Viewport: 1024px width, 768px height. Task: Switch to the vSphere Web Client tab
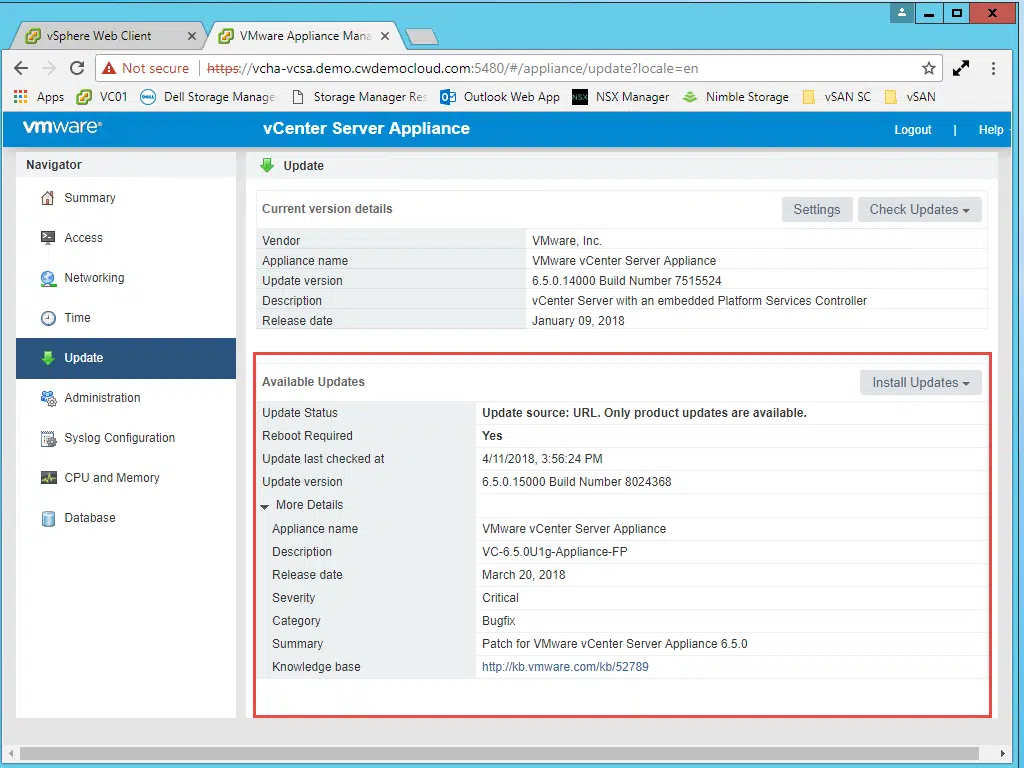pos(109,36)
